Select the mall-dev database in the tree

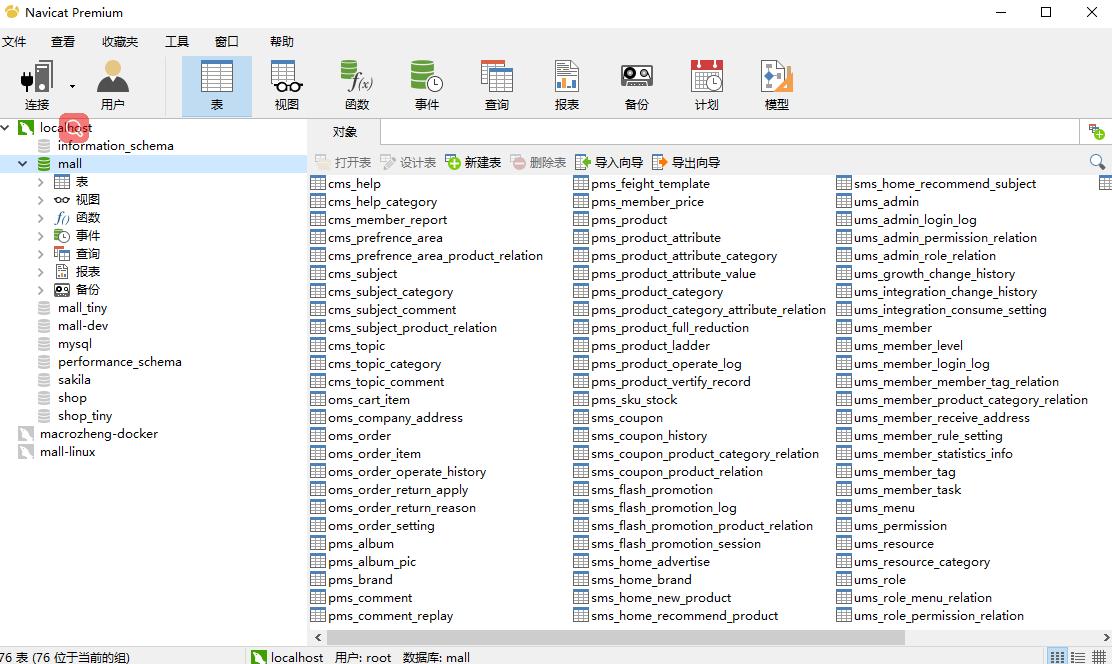pyautogui.click(x=82, y=326)
